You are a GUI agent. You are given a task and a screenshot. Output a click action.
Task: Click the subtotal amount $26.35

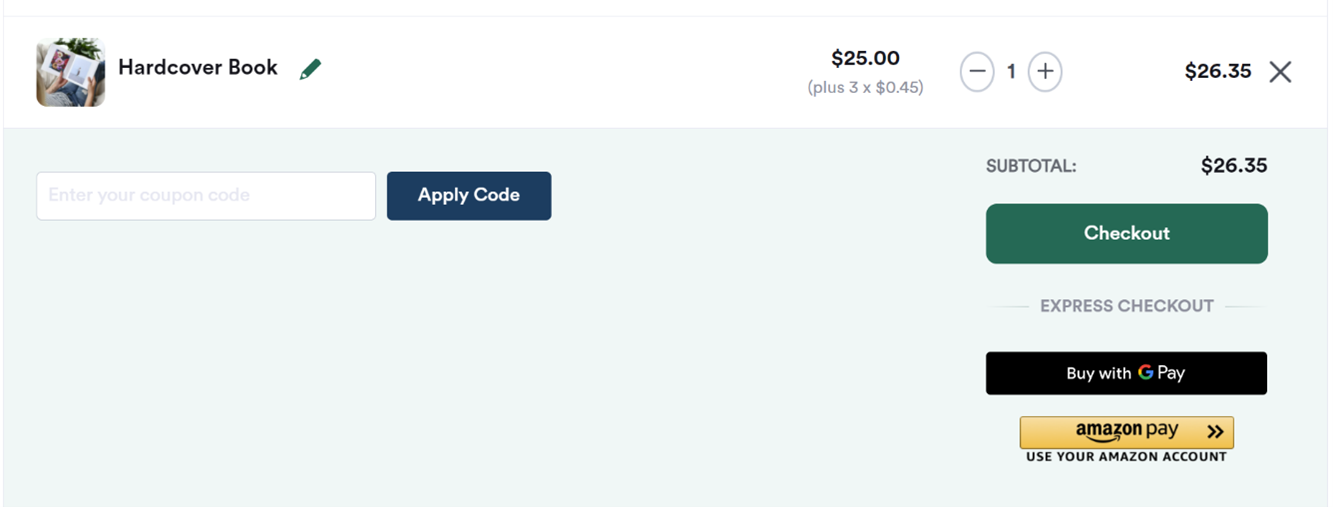[1233, 166]
